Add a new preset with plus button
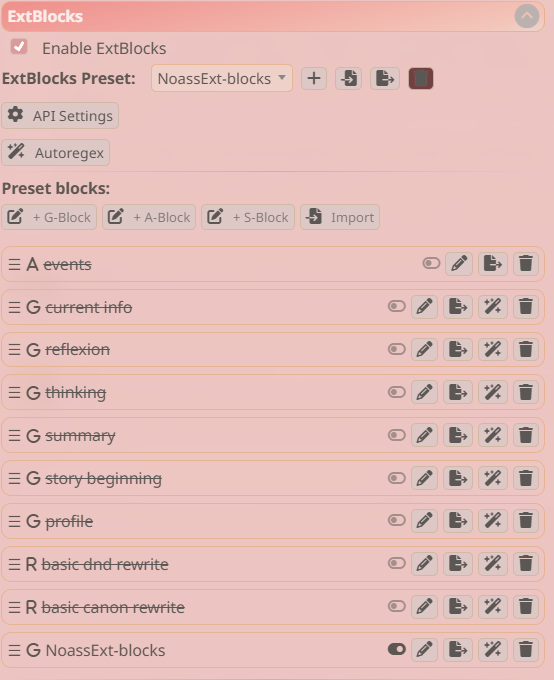 tap(314, 78)
